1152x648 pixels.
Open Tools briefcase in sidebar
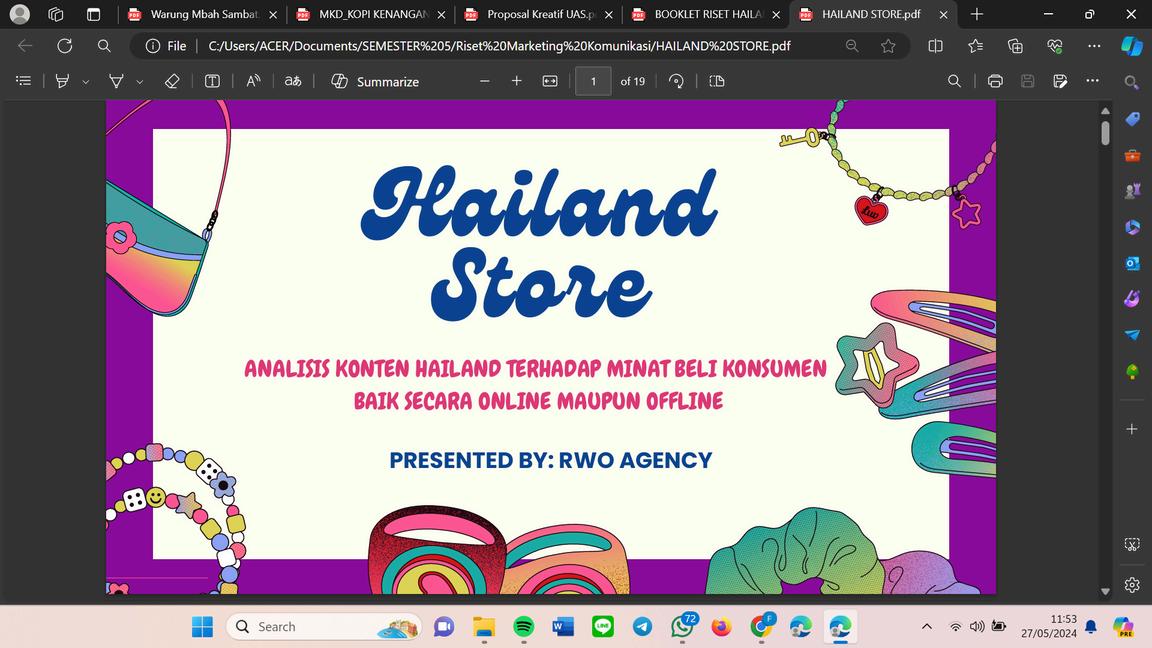(x=1132, y=155)
